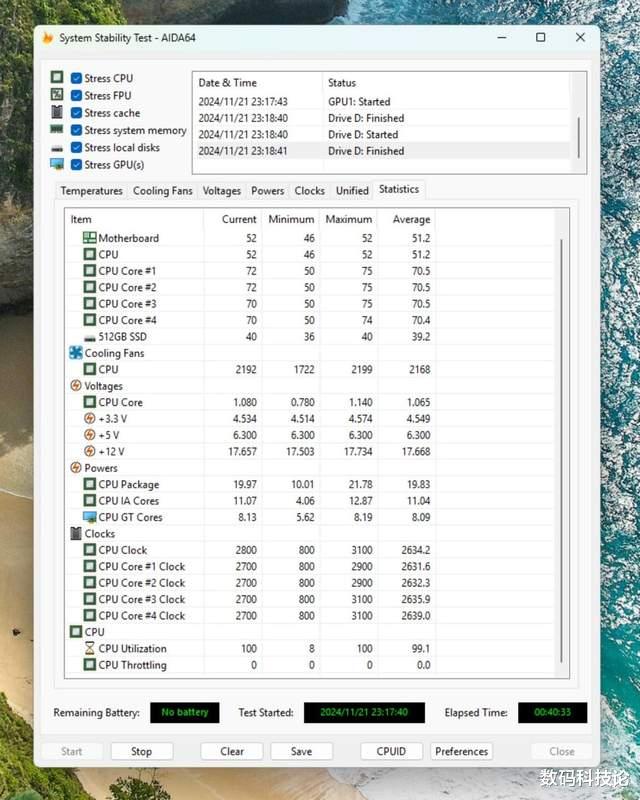Uncheck the Stress CPU checkbox

pyautogui.click(x=77, y=78)
